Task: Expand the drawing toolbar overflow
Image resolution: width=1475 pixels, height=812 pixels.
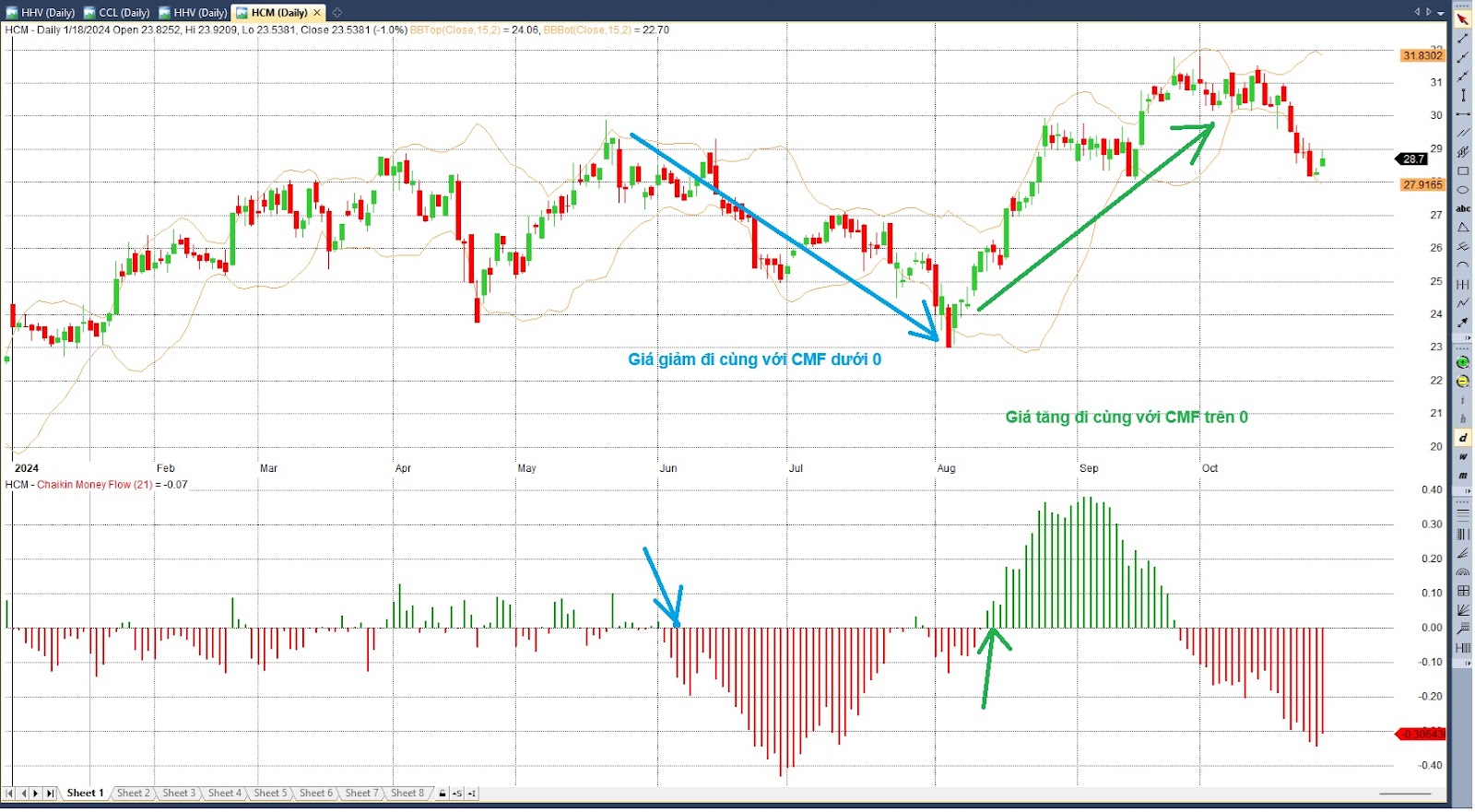Action: click(x=1468, y=338)
